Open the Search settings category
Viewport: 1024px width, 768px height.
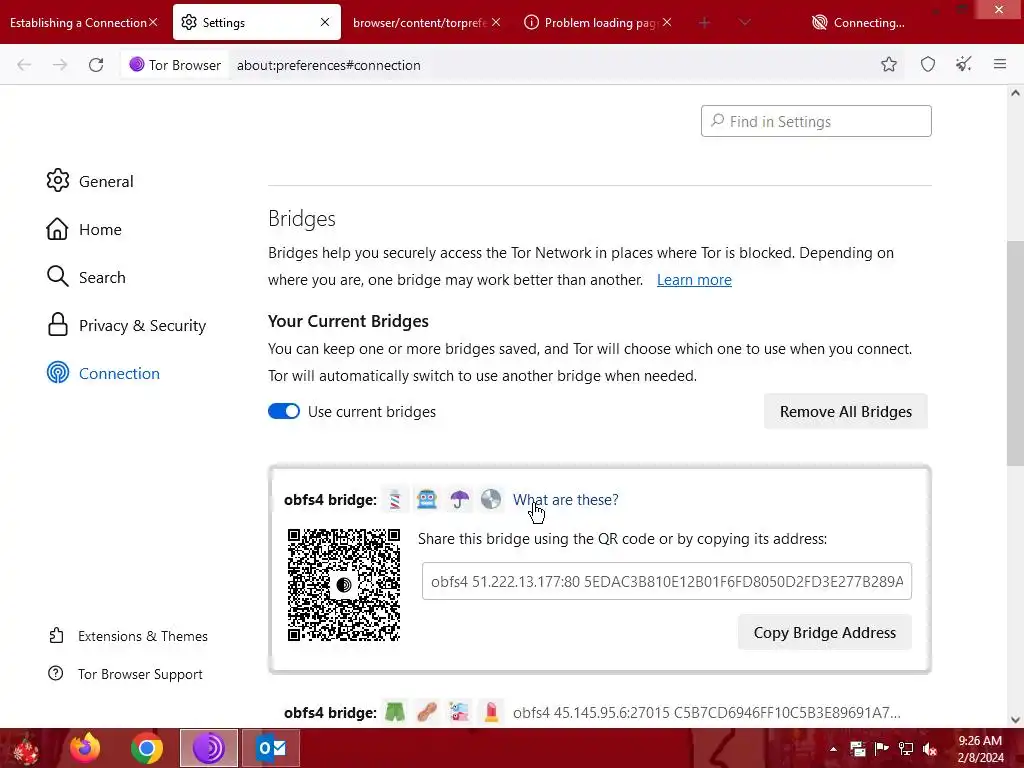pyautogui.click(x=86, y=277)
